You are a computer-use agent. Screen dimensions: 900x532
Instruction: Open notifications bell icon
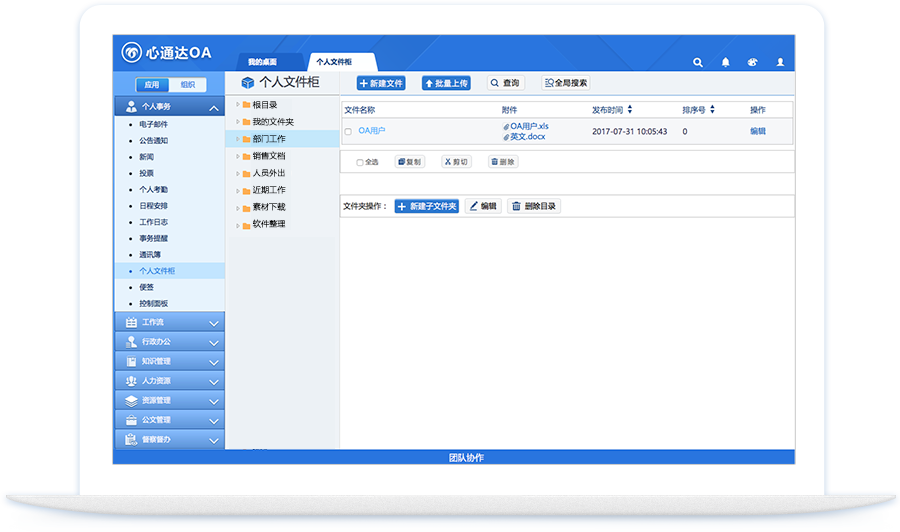point(726,62)
